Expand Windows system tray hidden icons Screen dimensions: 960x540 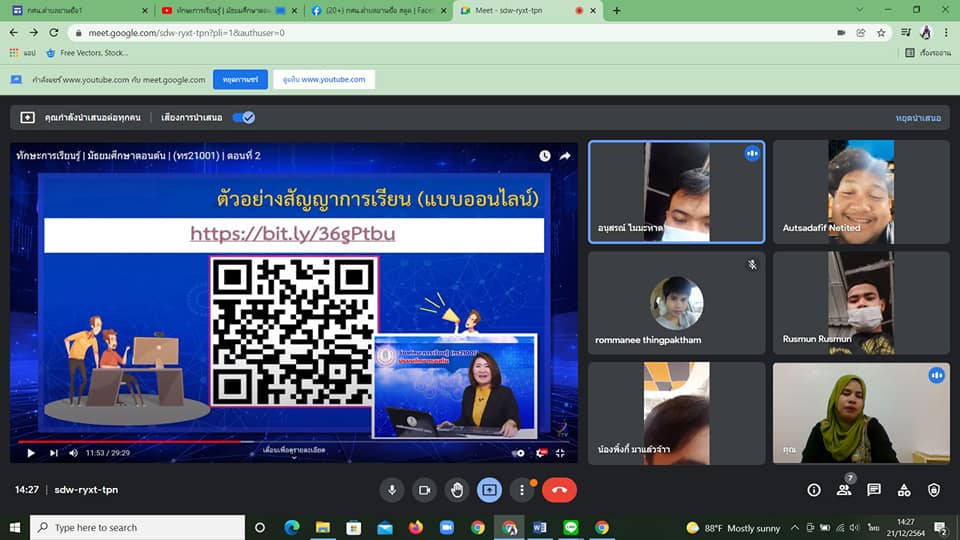coord(795,527)
